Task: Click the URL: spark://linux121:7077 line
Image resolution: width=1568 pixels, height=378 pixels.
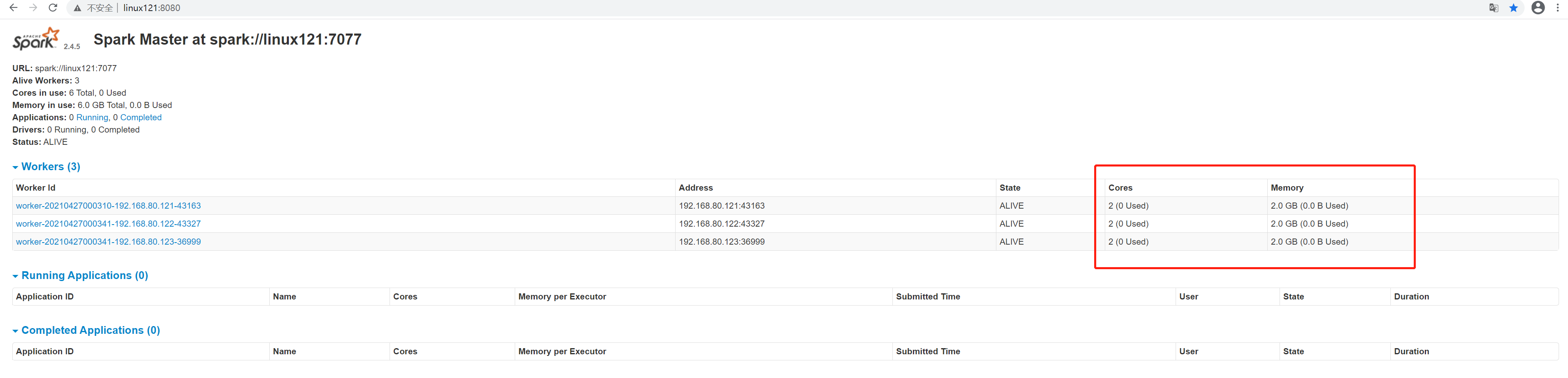Action: 65,68
